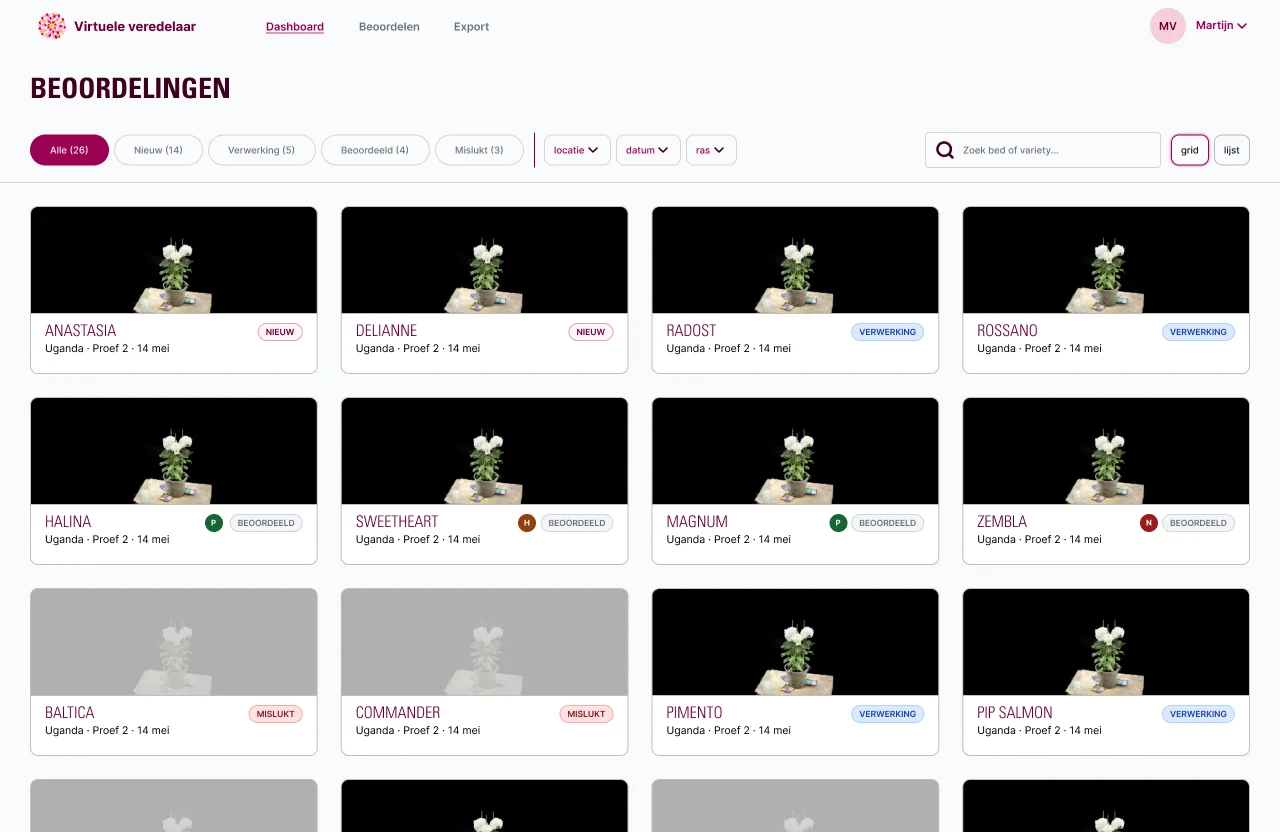This screenshot has width=1280, height=832.
Task: Click the orange H badge on Sweetheart card
Action: point(527,523)
